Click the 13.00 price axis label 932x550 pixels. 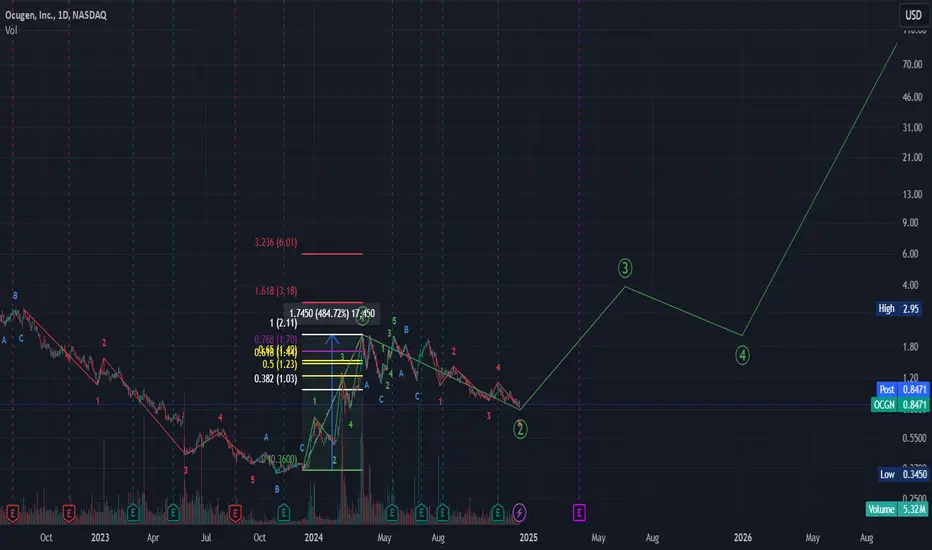[x=912, y=194]
